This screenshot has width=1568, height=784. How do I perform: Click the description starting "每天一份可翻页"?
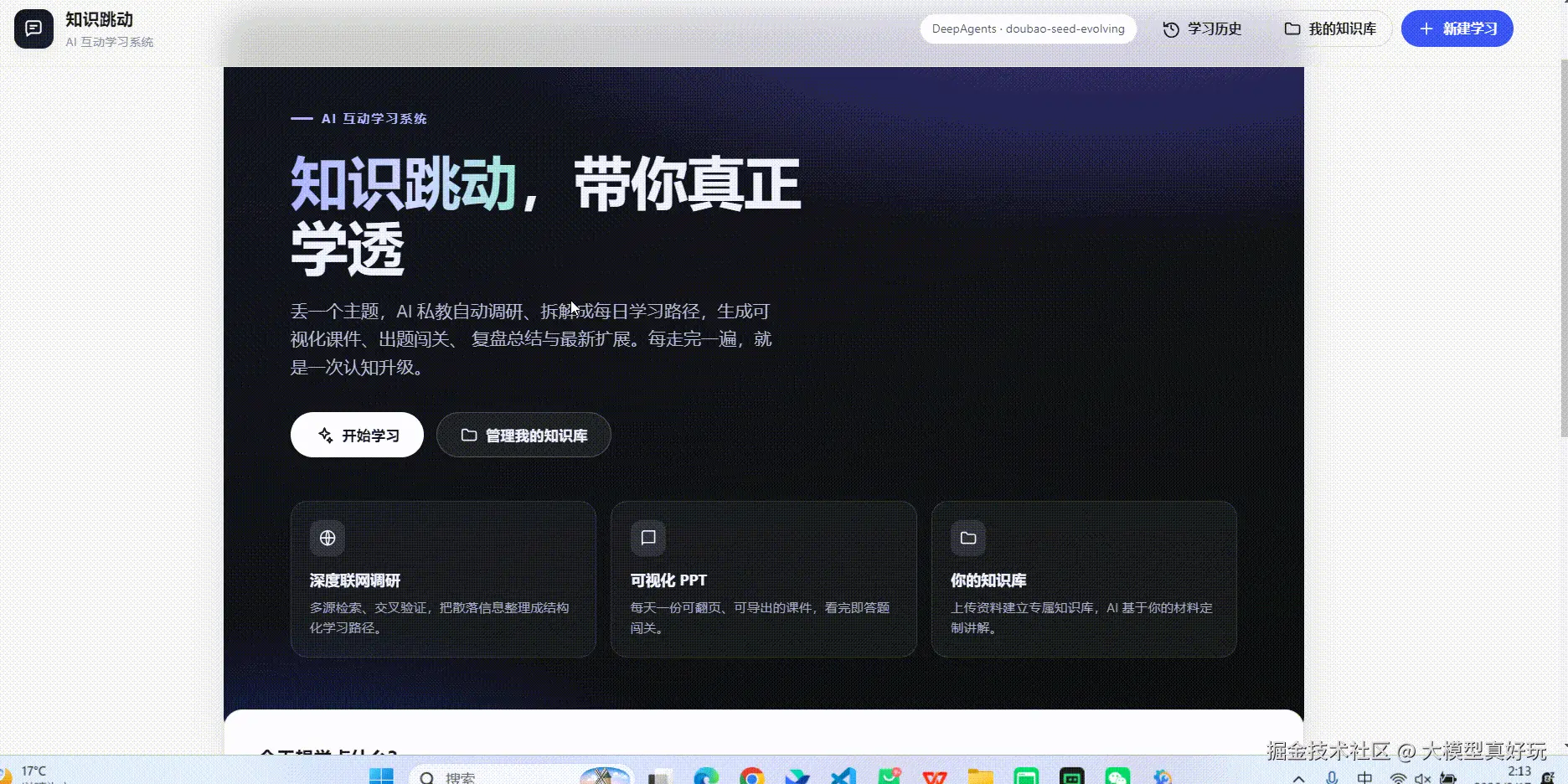(760, 617)
